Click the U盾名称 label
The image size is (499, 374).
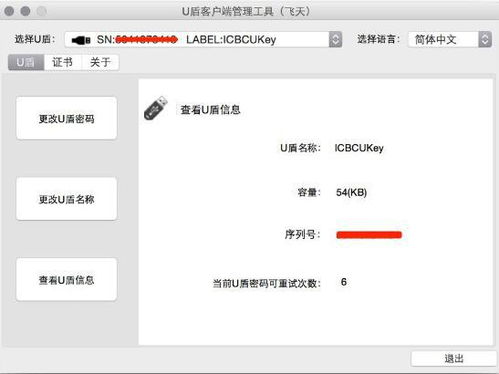300,148
